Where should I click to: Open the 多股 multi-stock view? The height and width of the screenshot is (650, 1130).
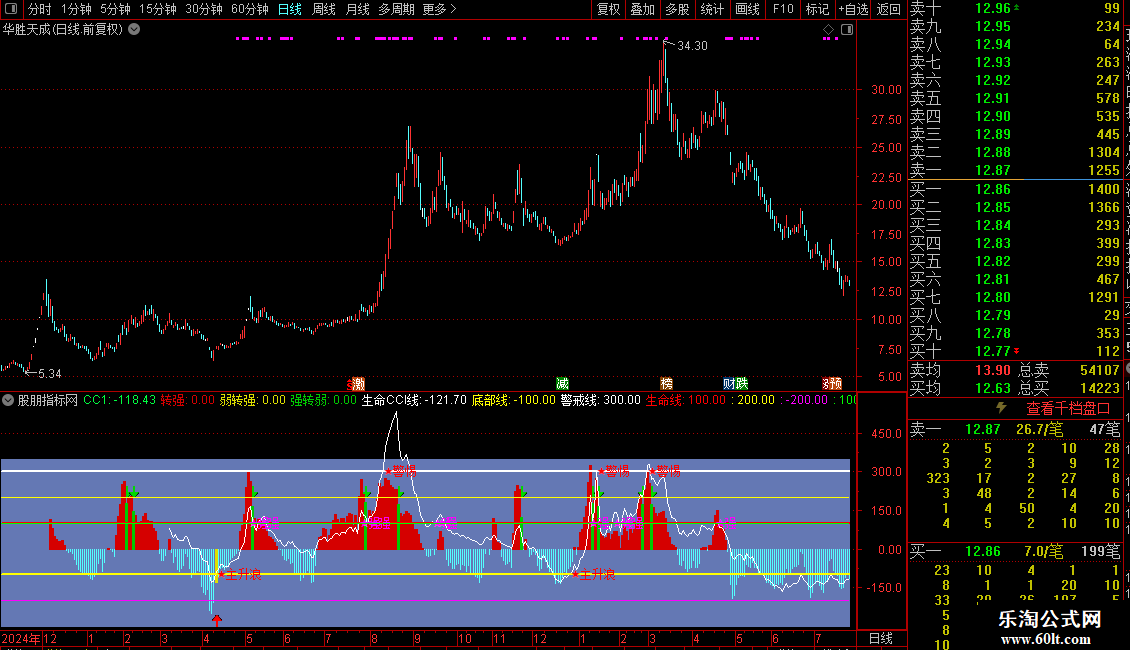tap(677, 9)
